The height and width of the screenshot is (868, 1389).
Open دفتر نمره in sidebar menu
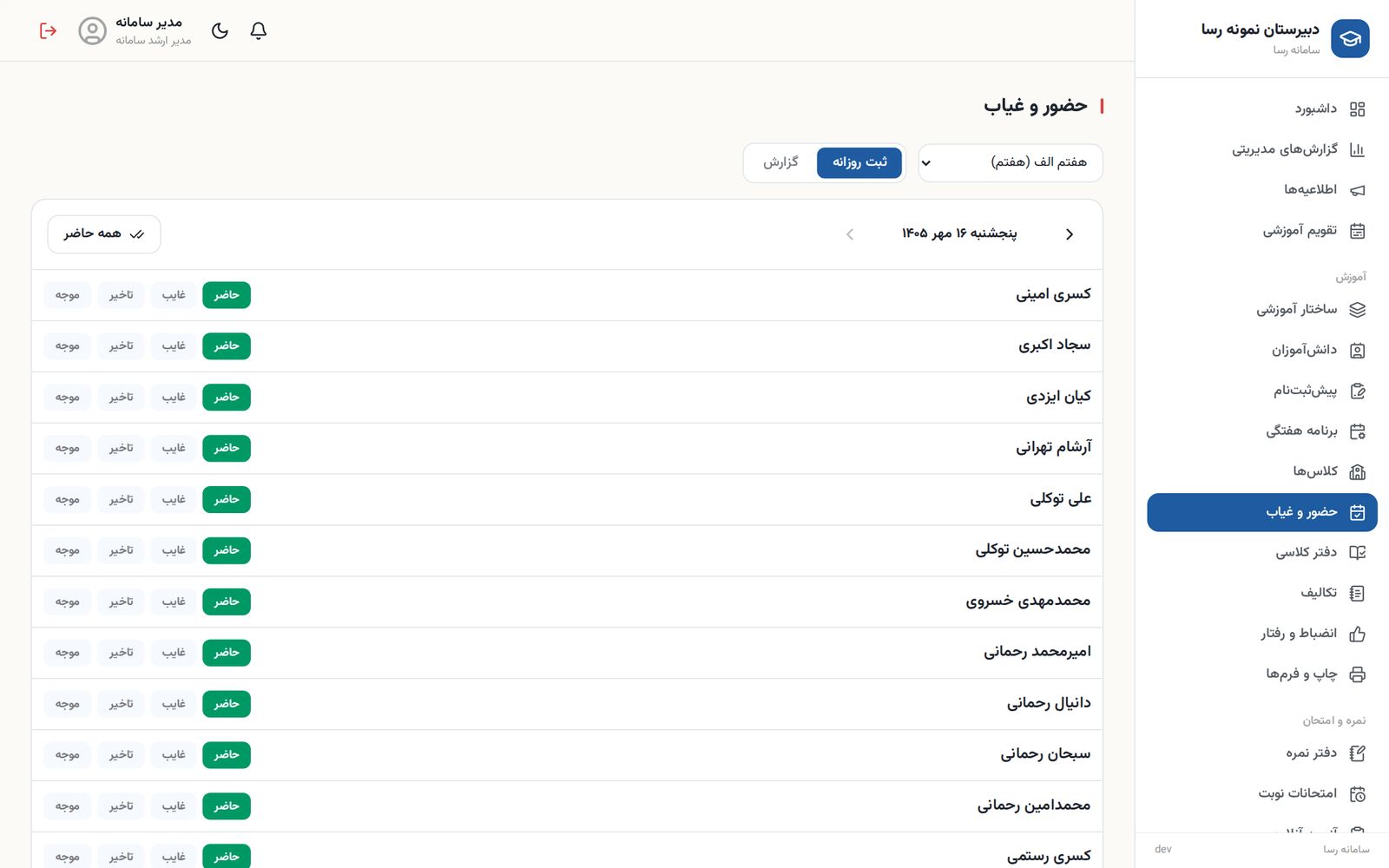(1262, 753)
